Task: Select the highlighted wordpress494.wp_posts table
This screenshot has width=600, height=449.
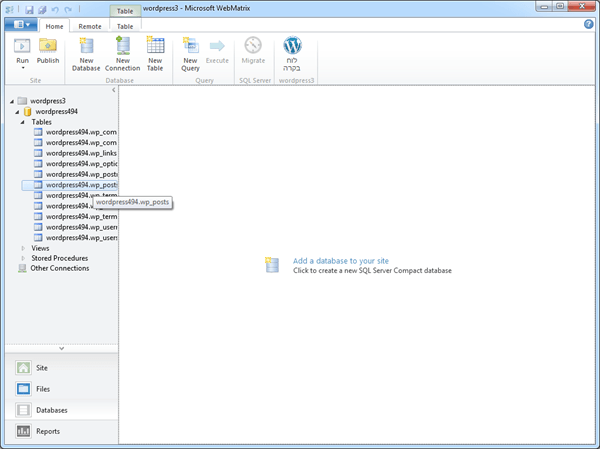Action: click(x=70, y=185)
